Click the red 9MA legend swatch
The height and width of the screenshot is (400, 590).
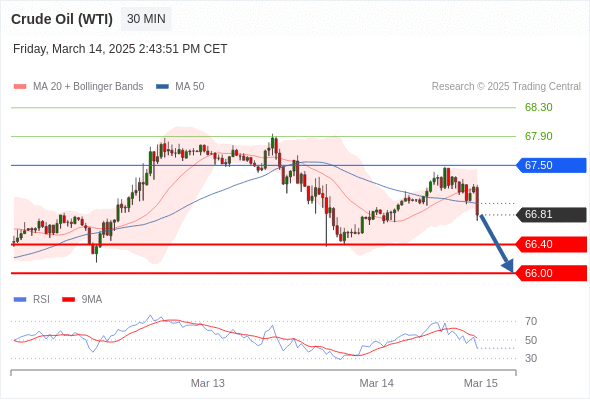tap(68, 300)
